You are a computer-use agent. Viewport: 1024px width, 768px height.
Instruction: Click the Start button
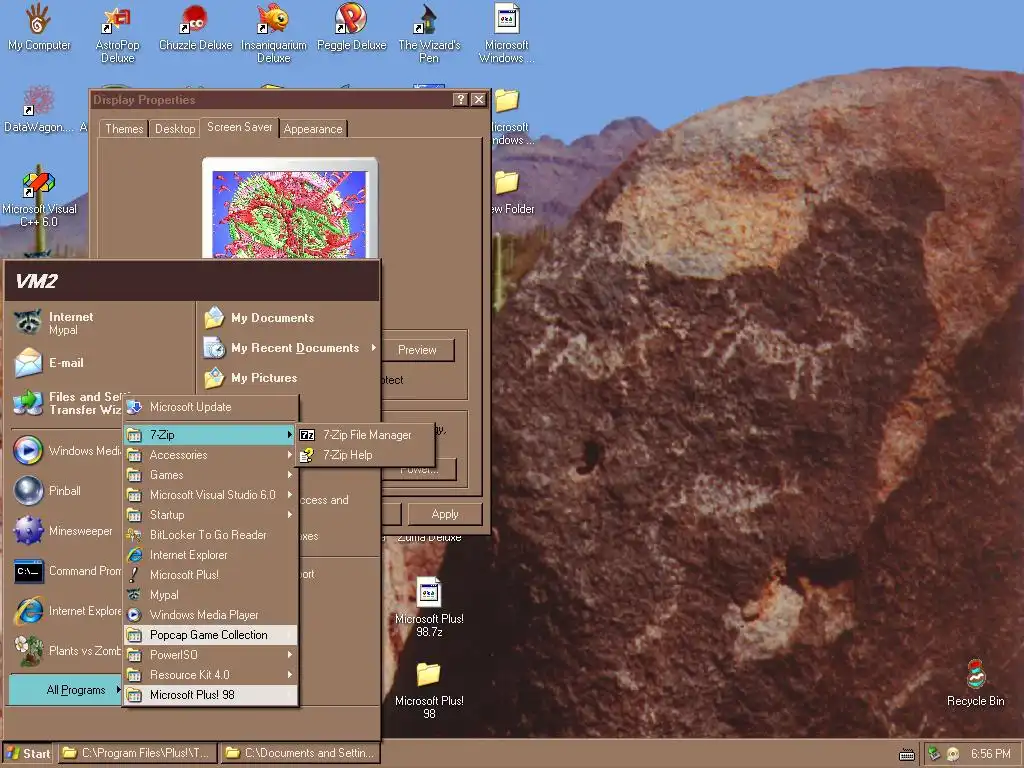pyautogui.click(x=29, y=754)
